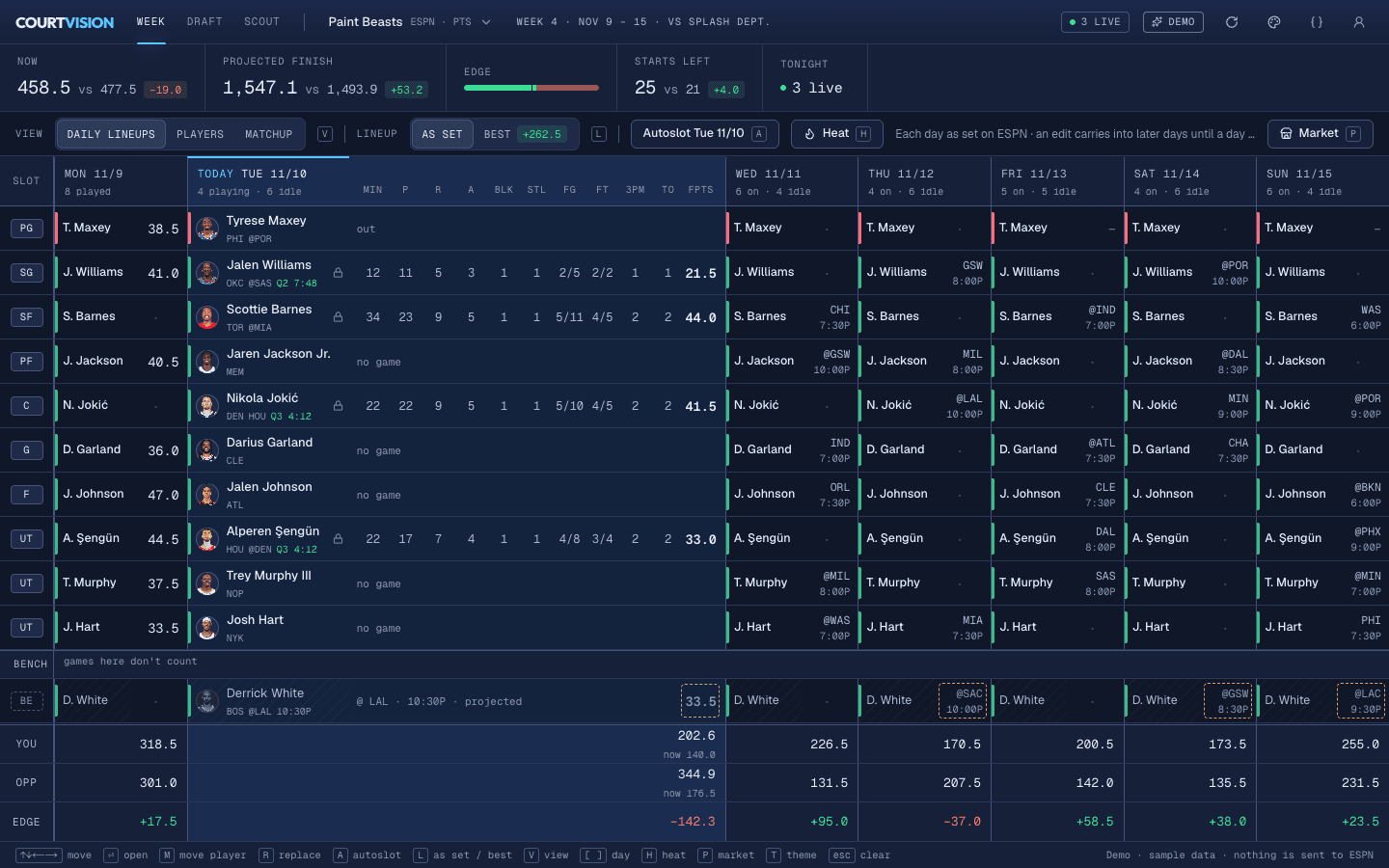Click Josh Hart's avatar
Viewport: 1389px width, 868px height.
point(207,628)
